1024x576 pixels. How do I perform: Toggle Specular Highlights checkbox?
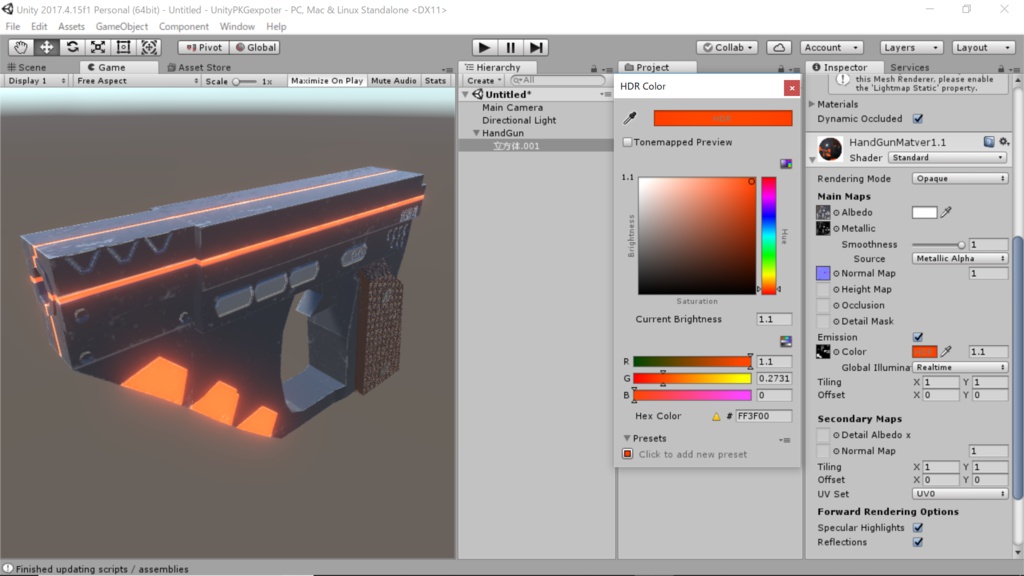click(918, 528)
